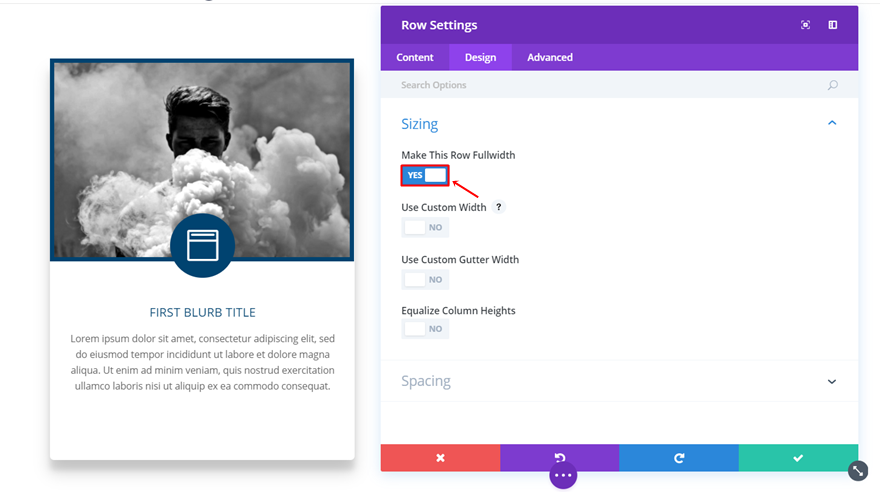Click the Spacing section heading
880x492 pixels.
point(426,381)
